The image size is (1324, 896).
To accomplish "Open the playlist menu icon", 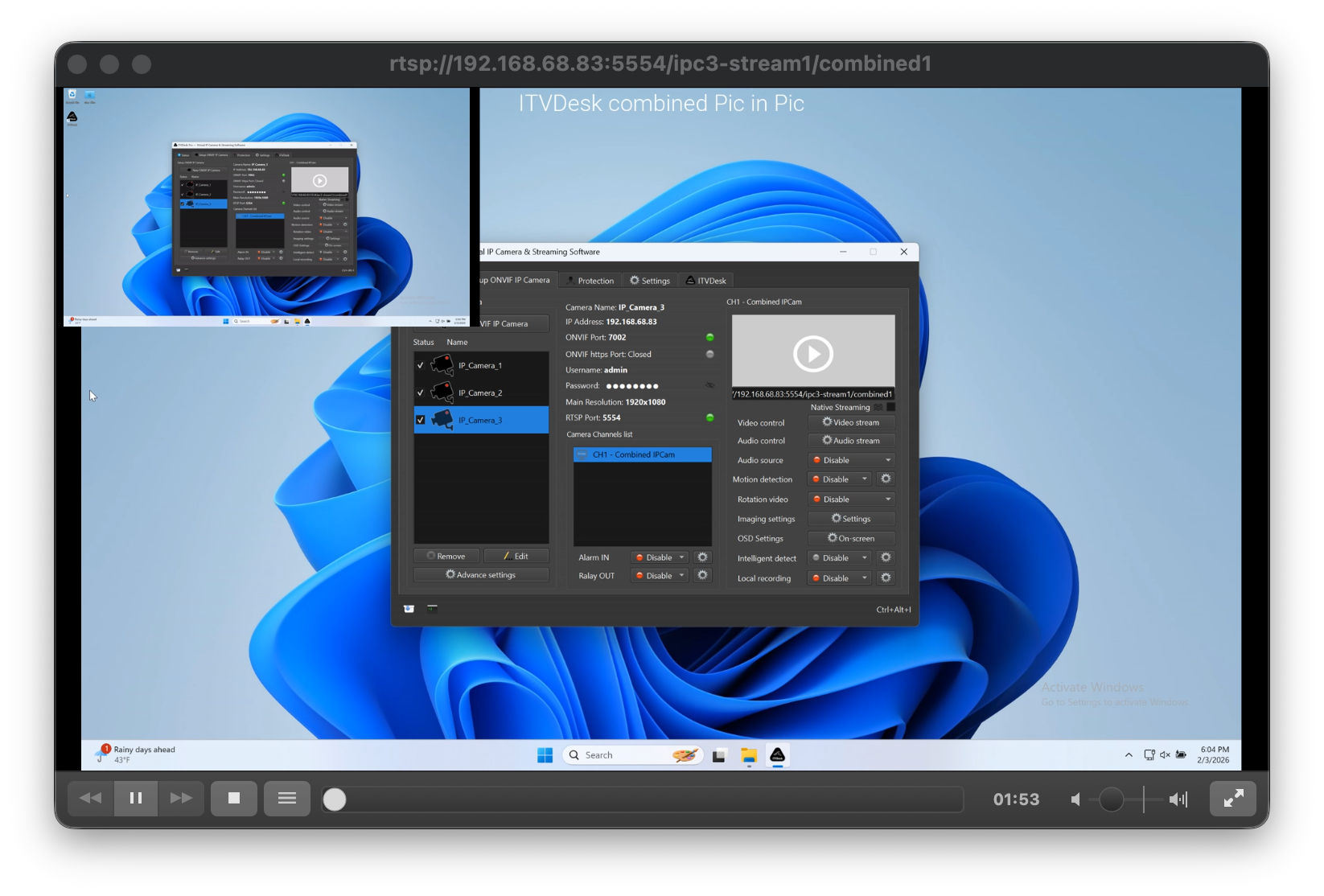I will [x=287, y=799].
